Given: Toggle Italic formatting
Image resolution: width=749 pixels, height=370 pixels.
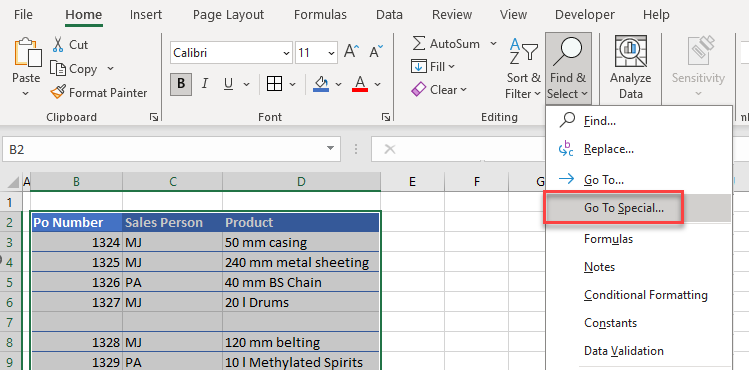Looking at the screenshot, I should (x=205, y=85).
